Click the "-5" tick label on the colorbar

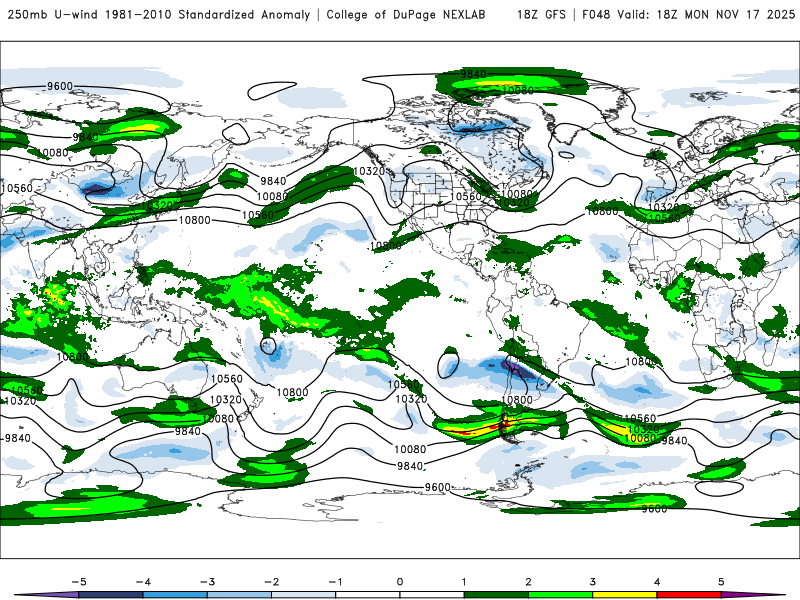(x=79, y=582)
